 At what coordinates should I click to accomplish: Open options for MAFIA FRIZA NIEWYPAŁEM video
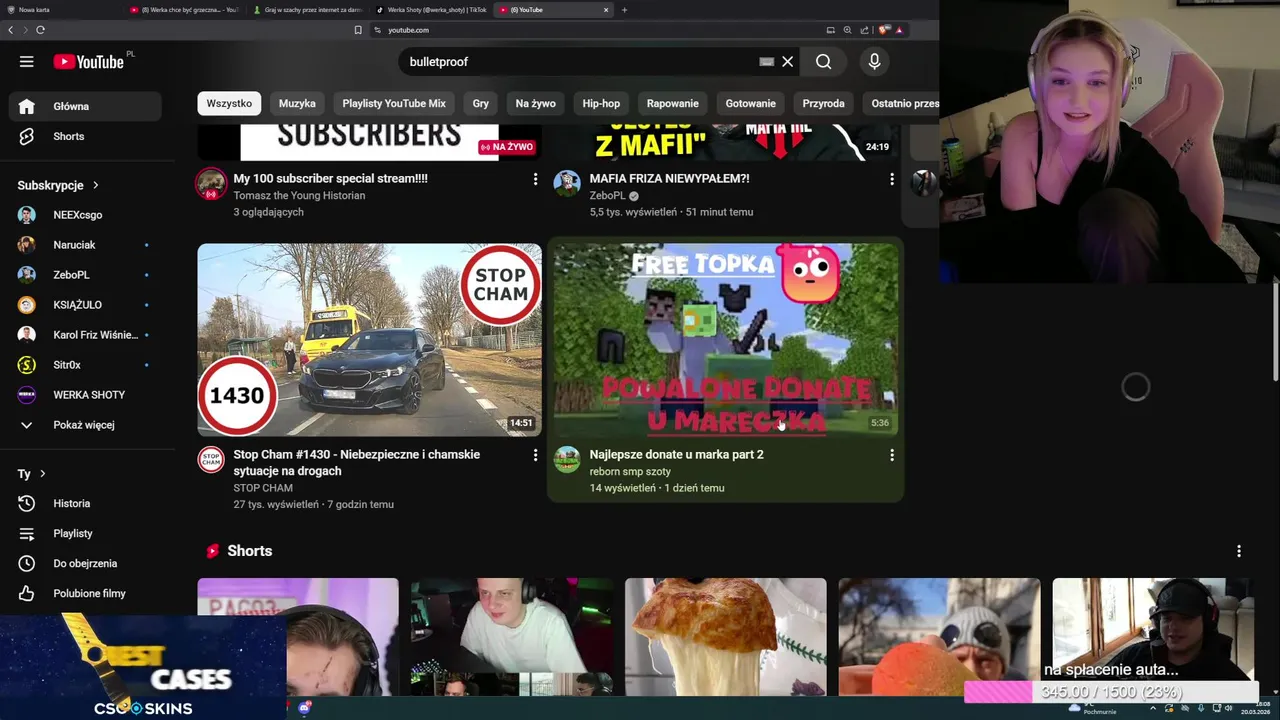click(x=892, y=179)
